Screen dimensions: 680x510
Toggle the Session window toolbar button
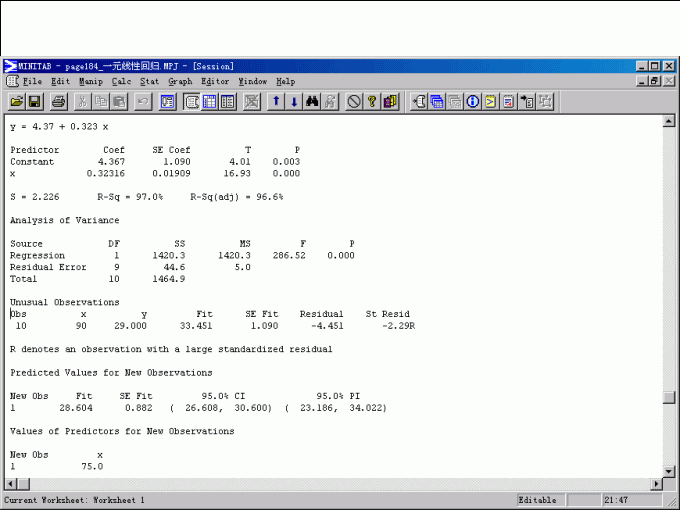(x=191, y=102)
